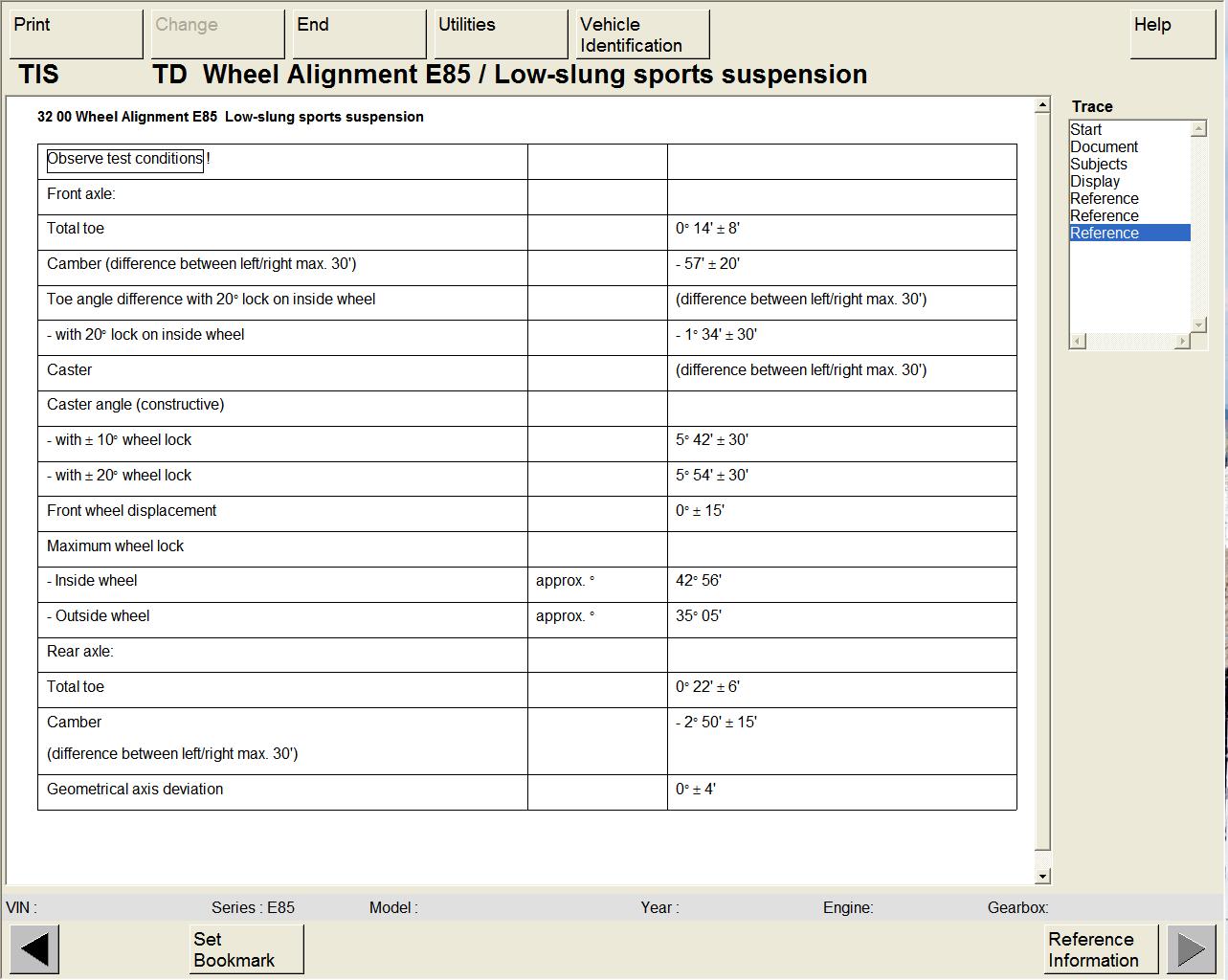Click the rear camber value - 2° 50' ± 15'

[x=716, y=723]
